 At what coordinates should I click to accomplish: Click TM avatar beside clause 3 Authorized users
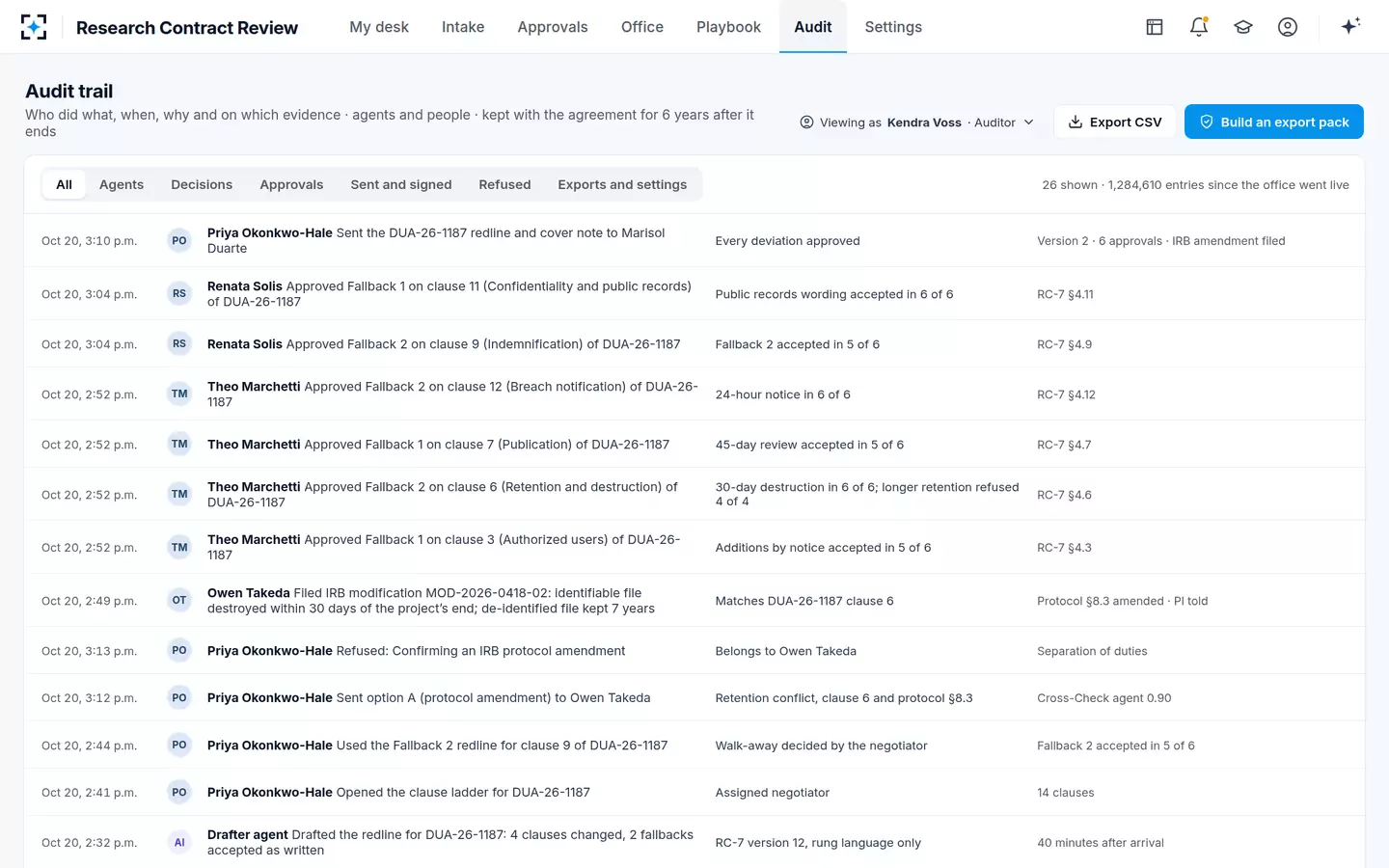pyautogui.click(x=179, y=548)
